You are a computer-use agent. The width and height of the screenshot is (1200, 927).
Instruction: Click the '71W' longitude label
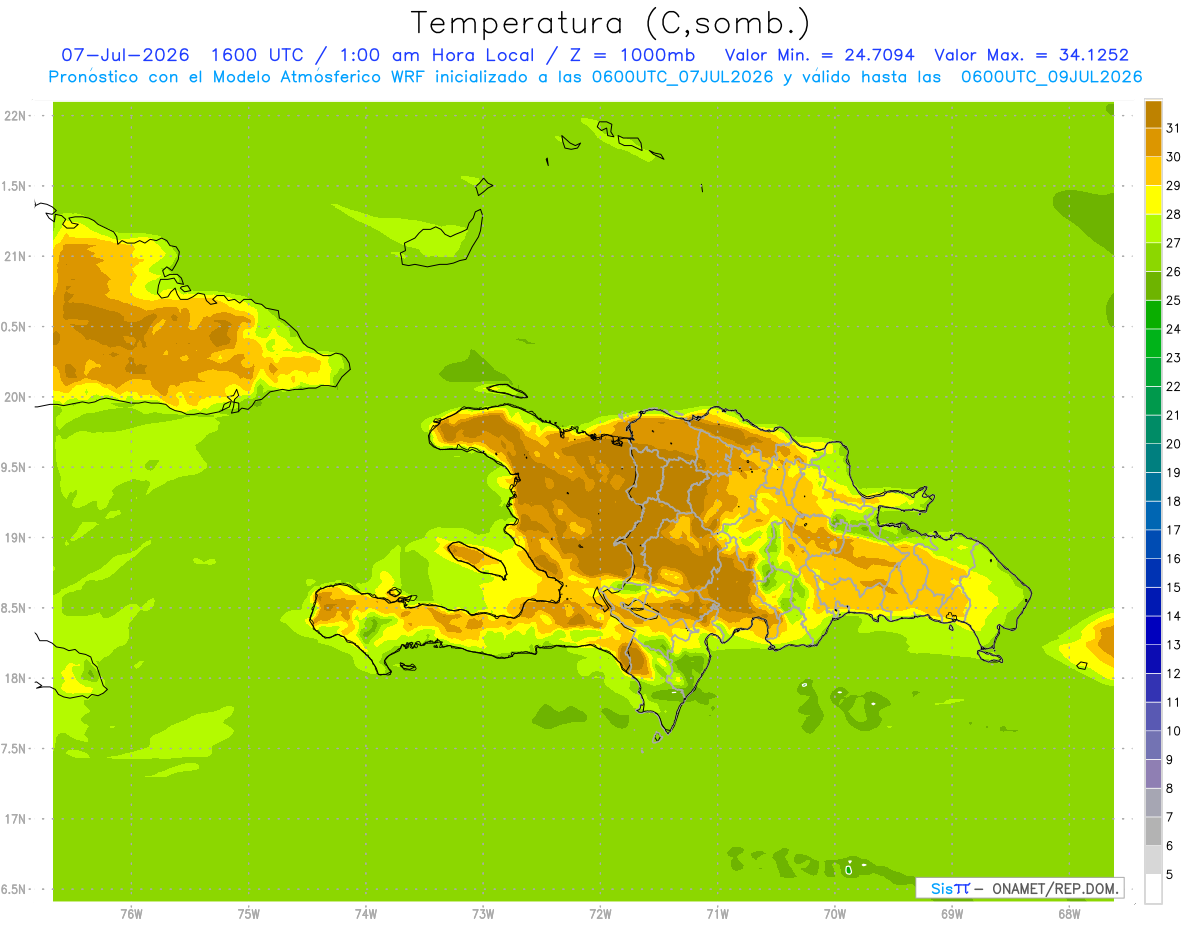717,913
